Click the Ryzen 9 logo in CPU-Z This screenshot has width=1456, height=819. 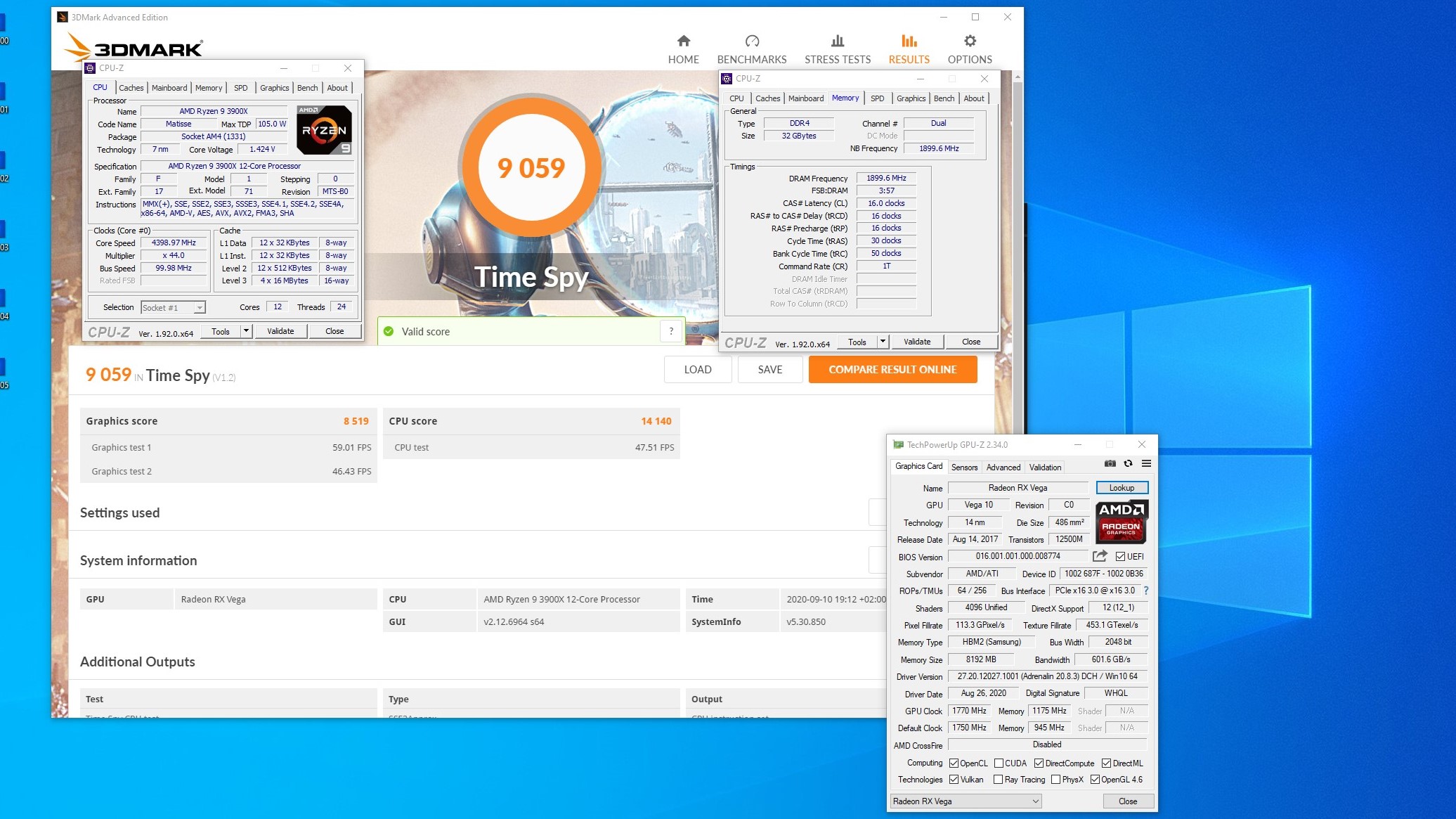pyautogui.click(x=324, y=130)
